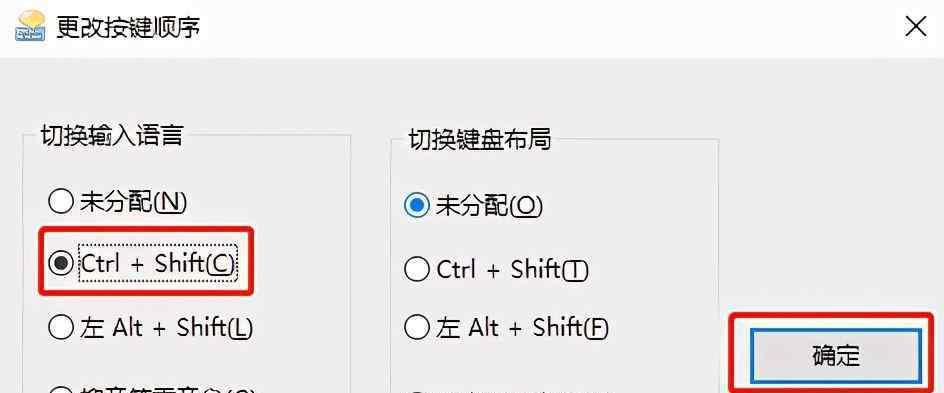Image resolution: width=944 pixels, height=393 pixels.
Task: Select the 左 Alt + Shift(F) radio circle
Action: 417,327
